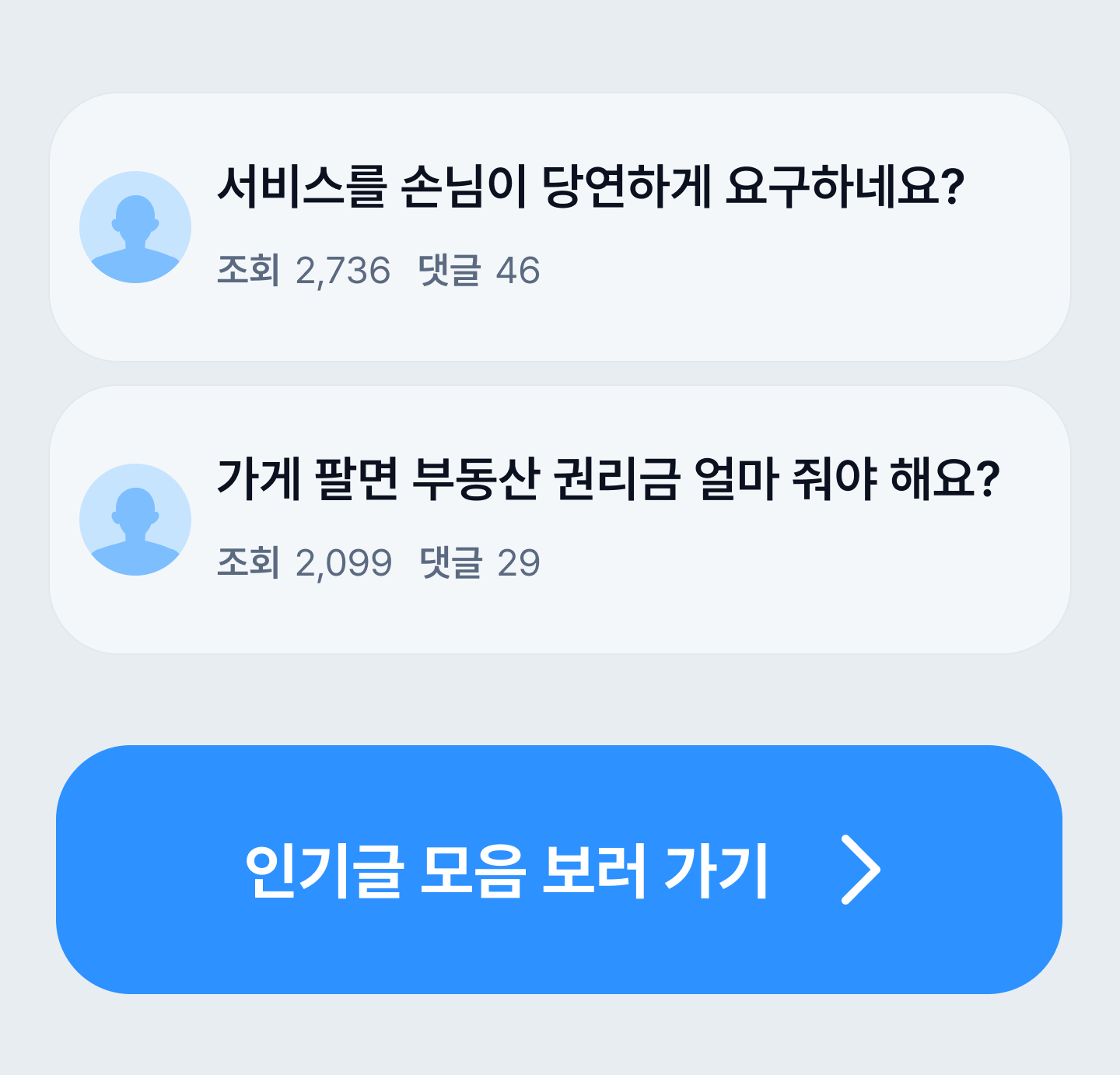
Task: Click the word '가기' on the blue button
Action: (716, 871)
